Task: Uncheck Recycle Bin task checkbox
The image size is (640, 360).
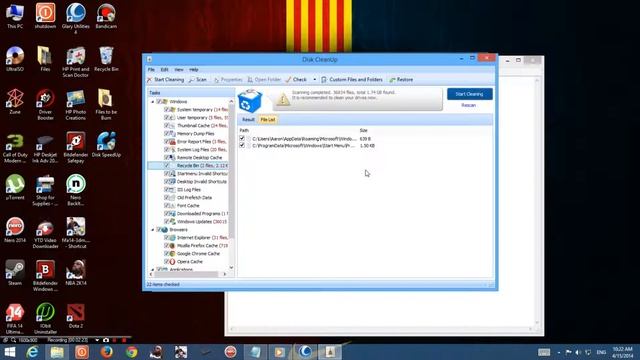Action: 167,166
